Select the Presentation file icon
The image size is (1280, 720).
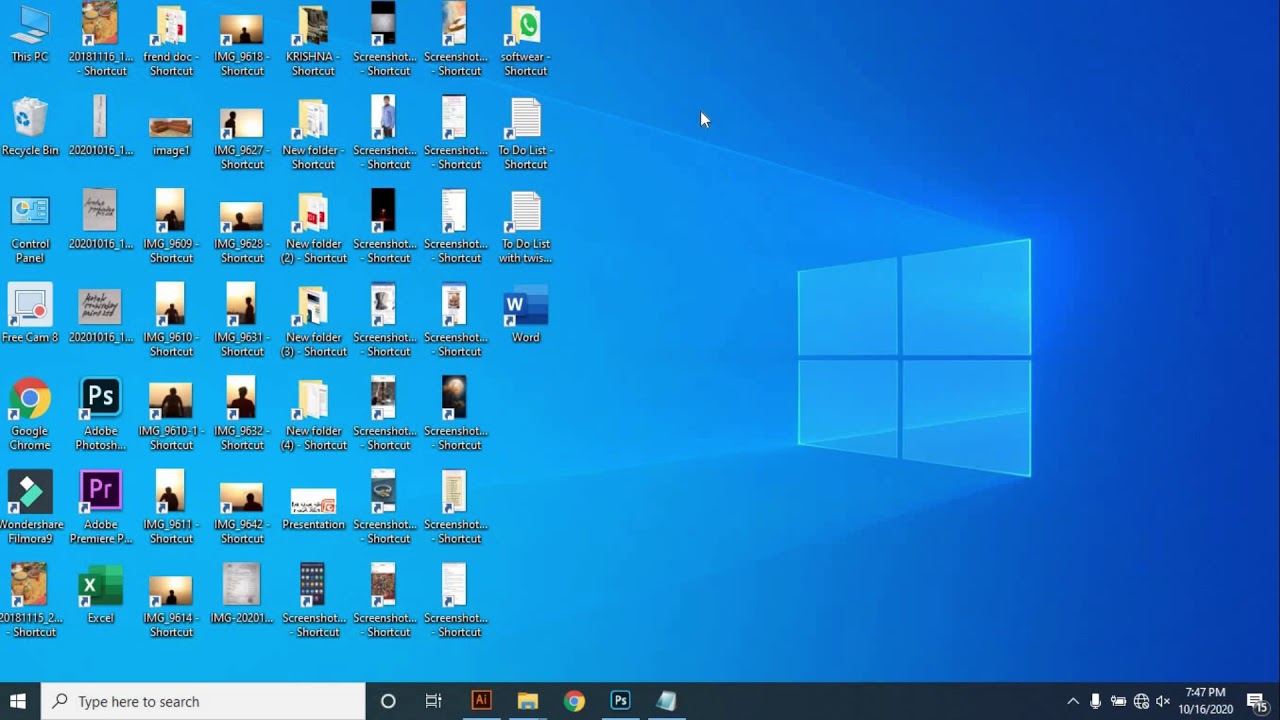[313, 508]
